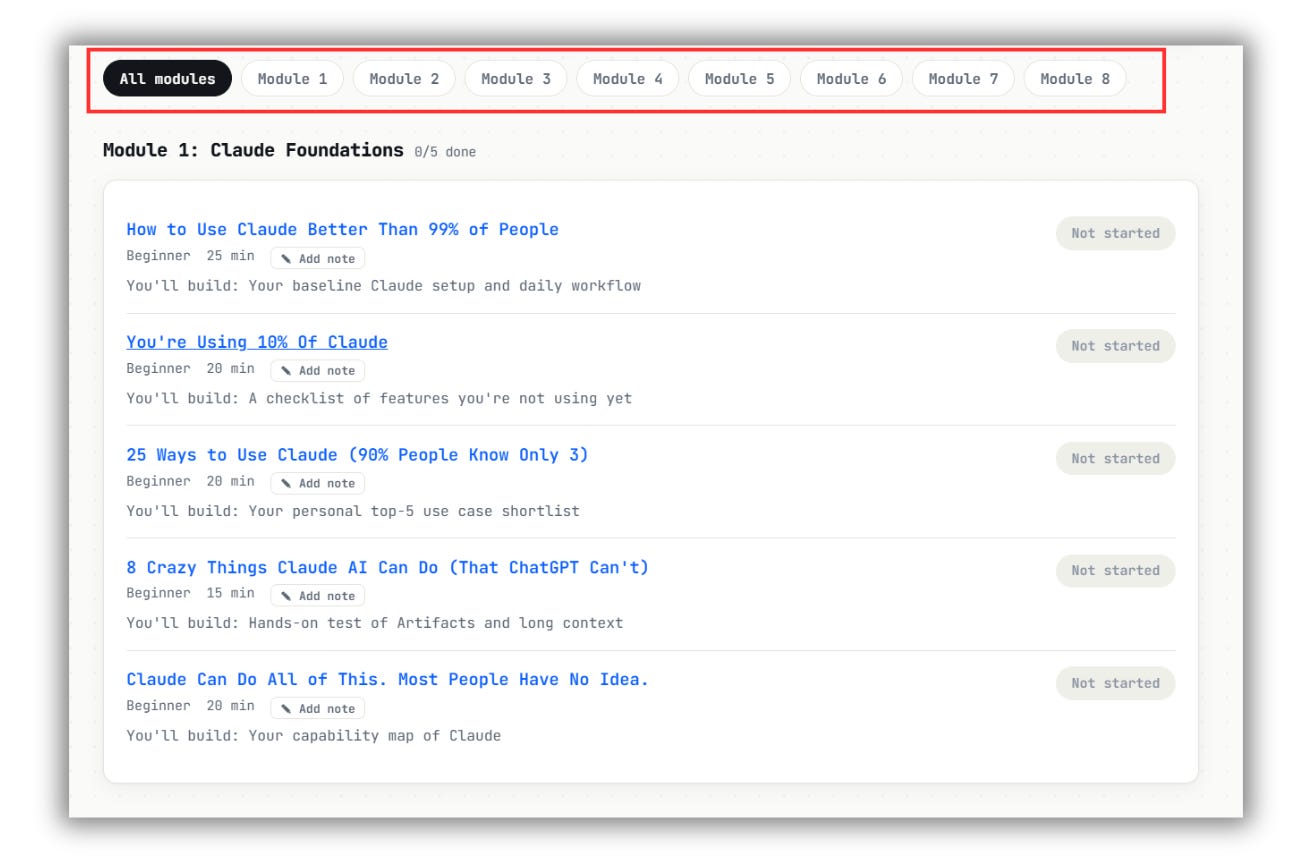Choose the Module 5 pill
The image size is (1312, 863).
[740, 79]
